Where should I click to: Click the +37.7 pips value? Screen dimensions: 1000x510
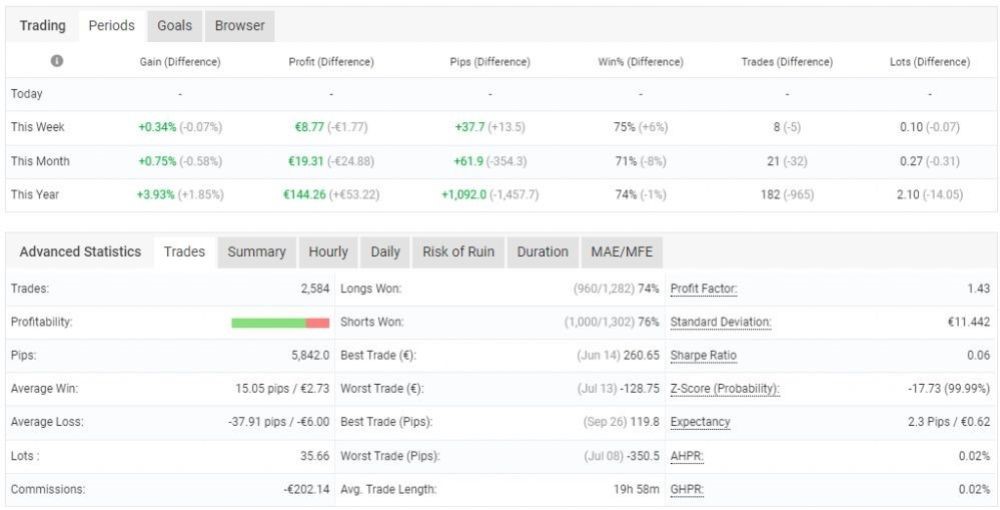click(x=470, y=127)
